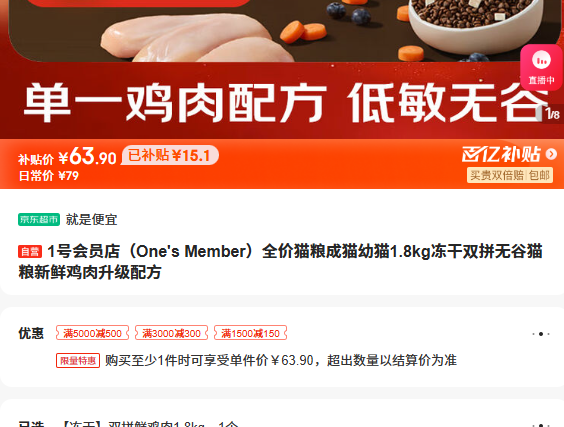
Task: Click the 限量特惠 promotion tag
Action: coord(78,360)
